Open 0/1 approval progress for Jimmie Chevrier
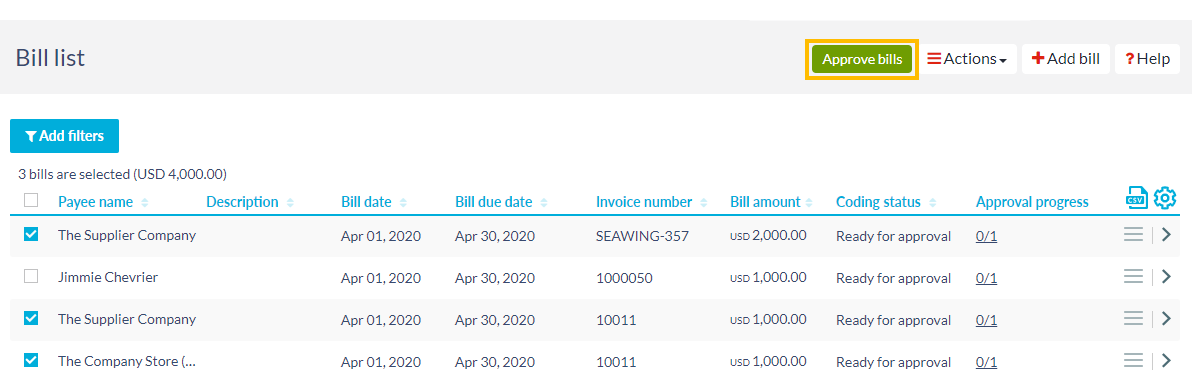This screenshot has height=391, width=1192. click(x=986, y=278)
